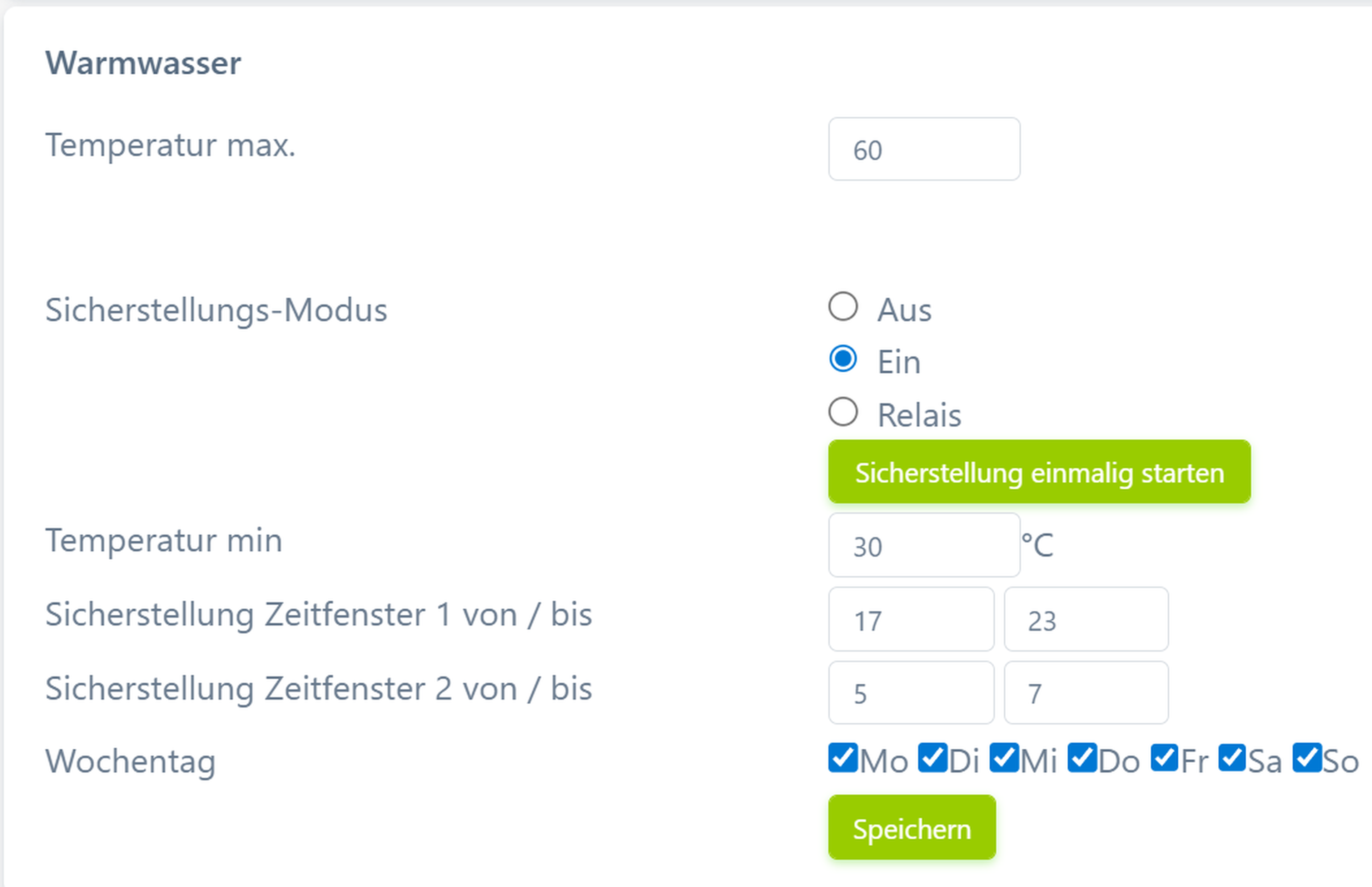The height and width of the screenshot is (887, 1372).
Task: Toggle the Di weekday checkbox
Action: (932, 758)
